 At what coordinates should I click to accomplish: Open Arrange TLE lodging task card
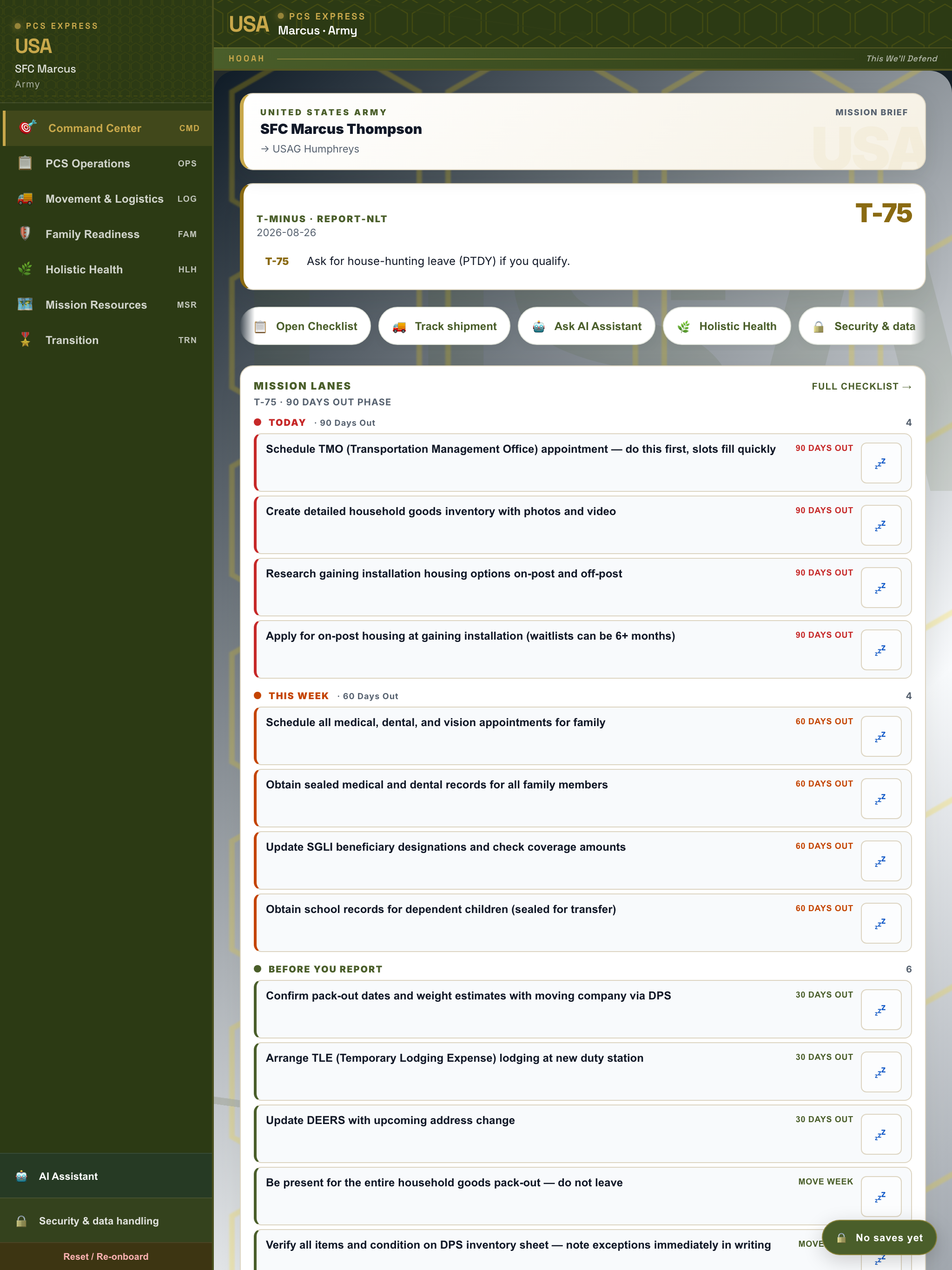point(582,1072)
